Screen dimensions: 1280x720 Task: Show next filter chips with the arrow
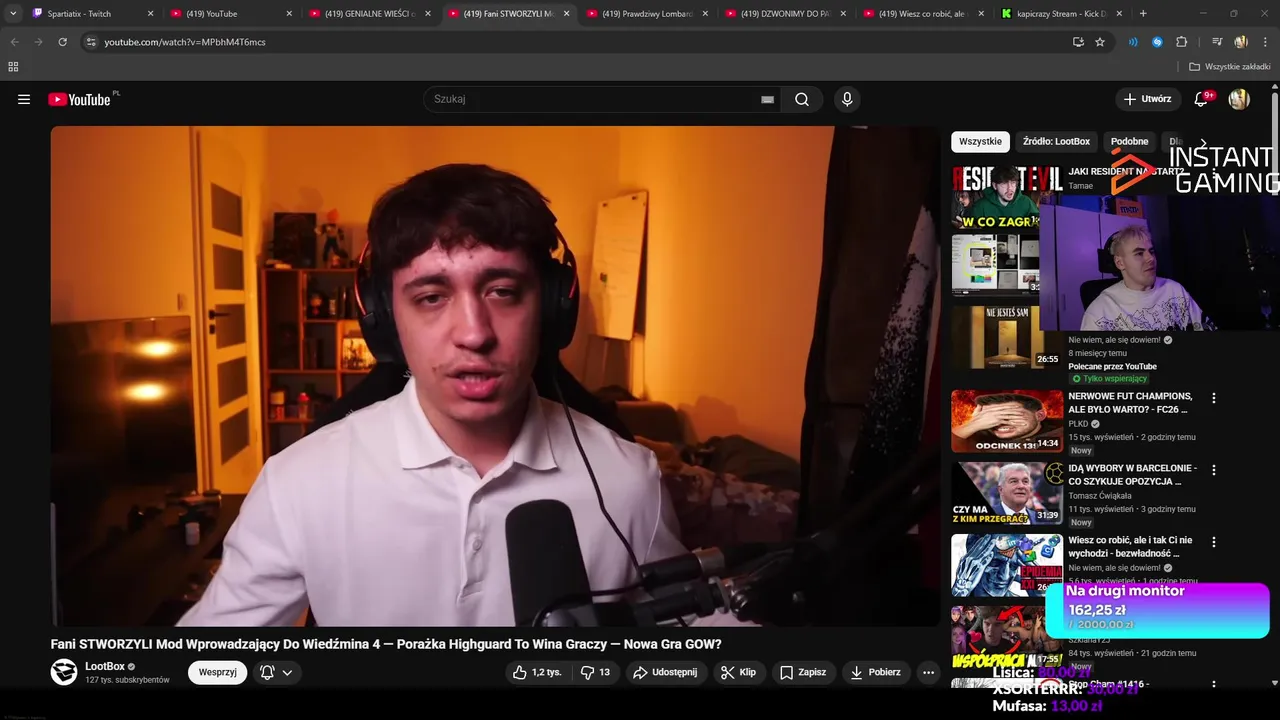pos(1203,142)
